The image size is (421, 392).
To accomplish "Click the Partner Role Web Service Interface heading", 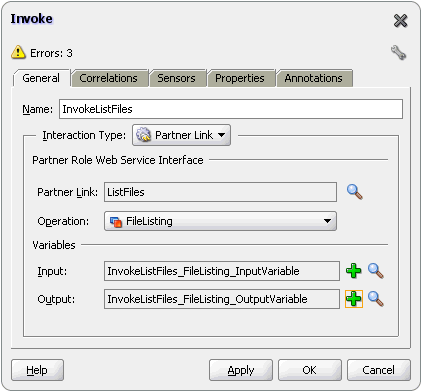I will [118, 160].
